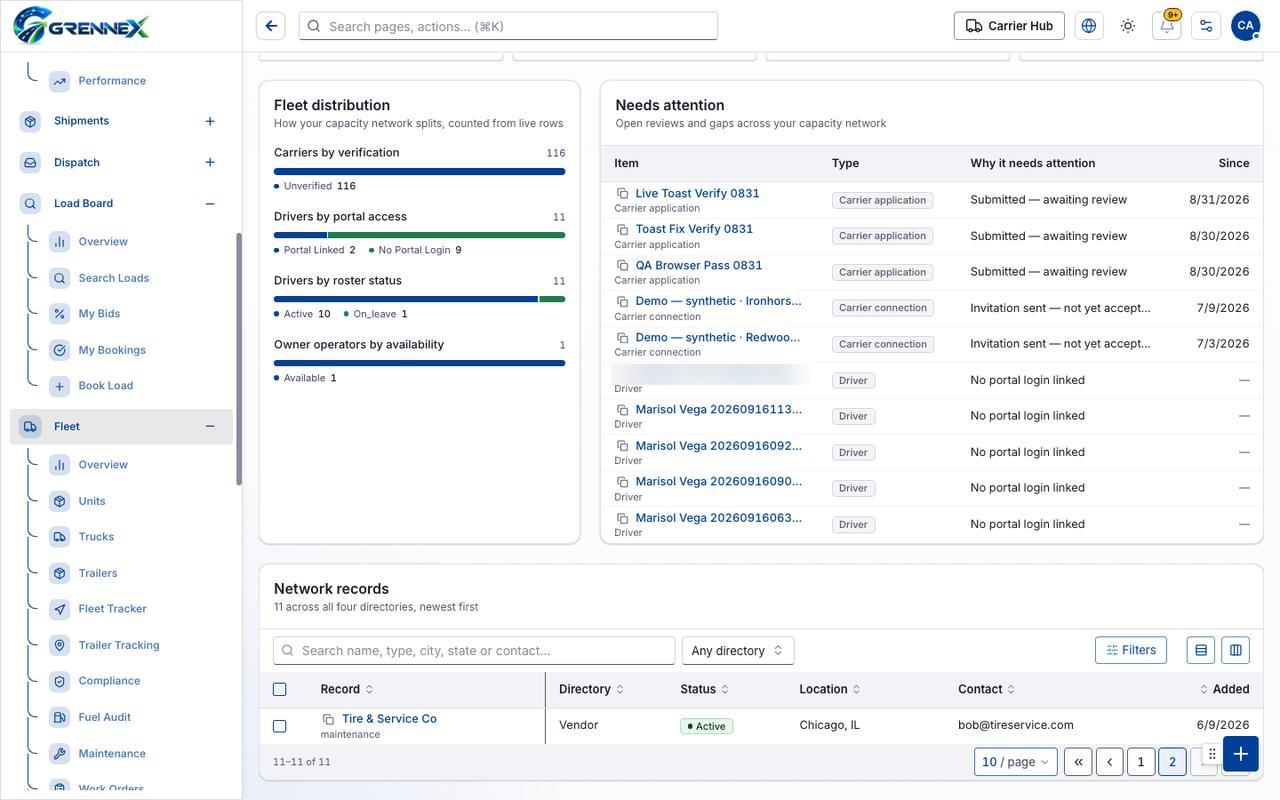Click the Fuel Audit sidebar icon
The image size is (1280, 800).
click(59, 717)
